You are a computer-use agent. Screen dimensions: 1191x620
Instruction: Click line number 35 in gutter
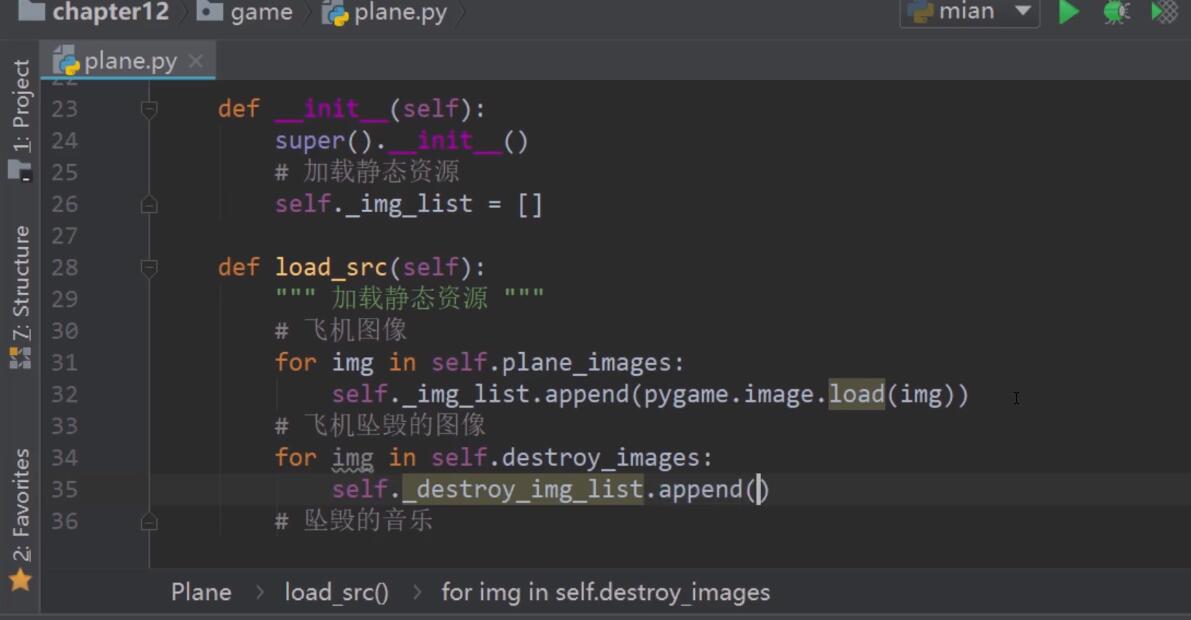[x=65, y=489]
